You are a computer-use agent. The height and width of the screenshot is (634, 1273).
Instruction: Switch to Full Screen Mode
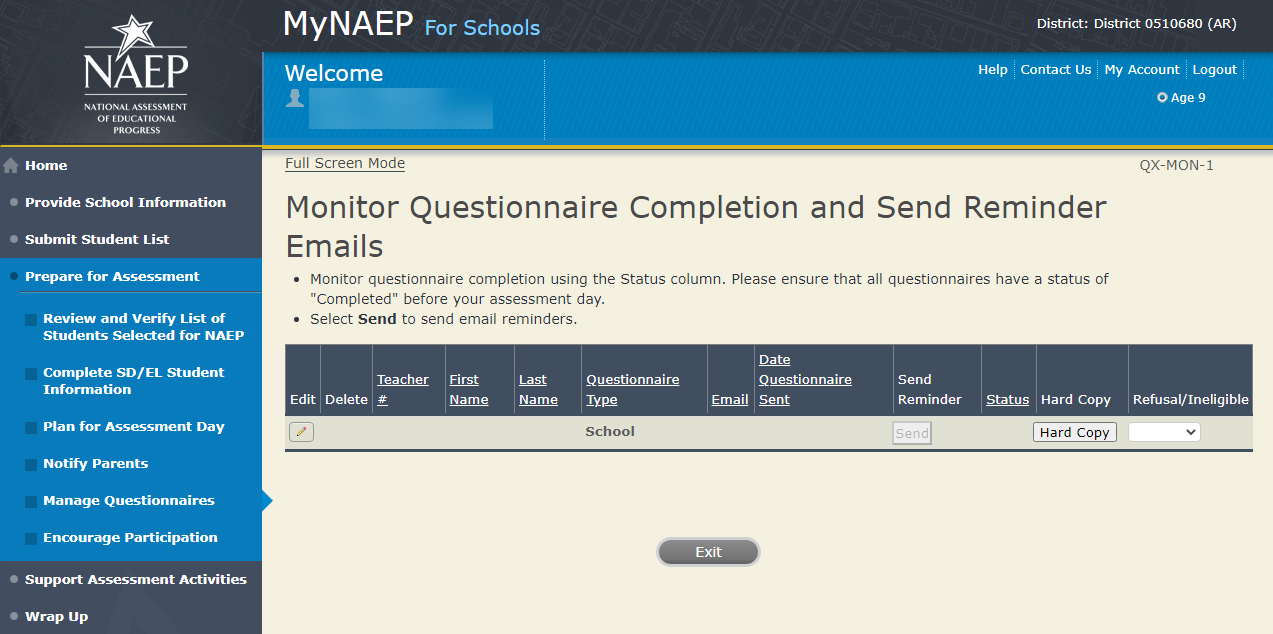345,163
